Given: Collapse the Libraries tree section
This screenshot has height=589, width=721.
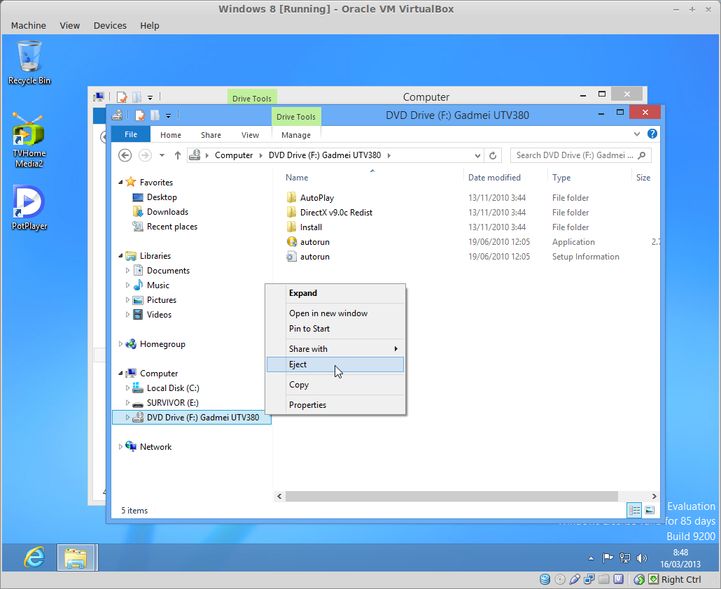Looking at the screenshot, I should [x=120, y=256].
